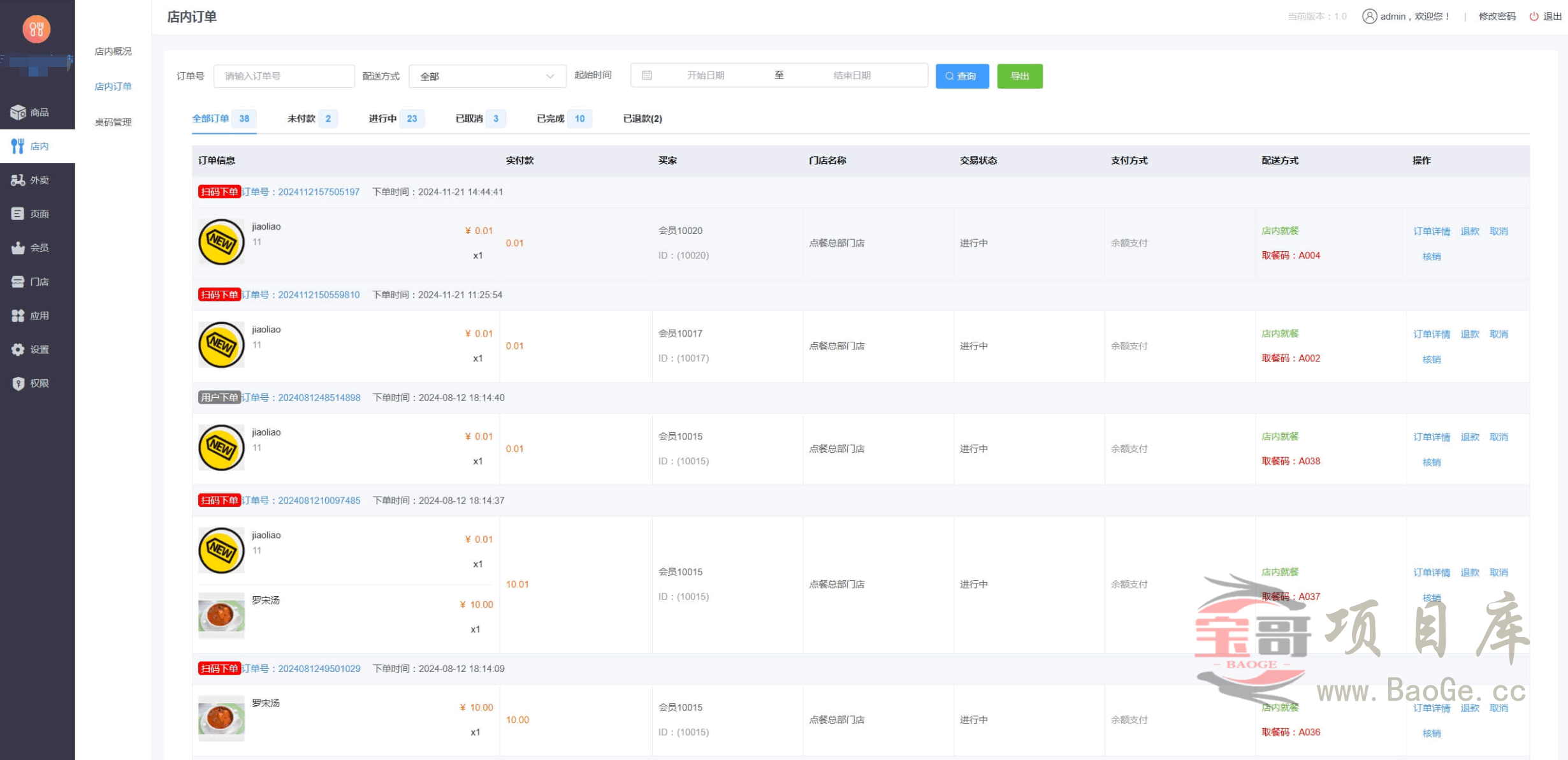This screenshot has width=1568, height=760.
Task: Click 罗宋汤 thumbnail in order 2024081249501029
Action: click(x=221, y=718)
